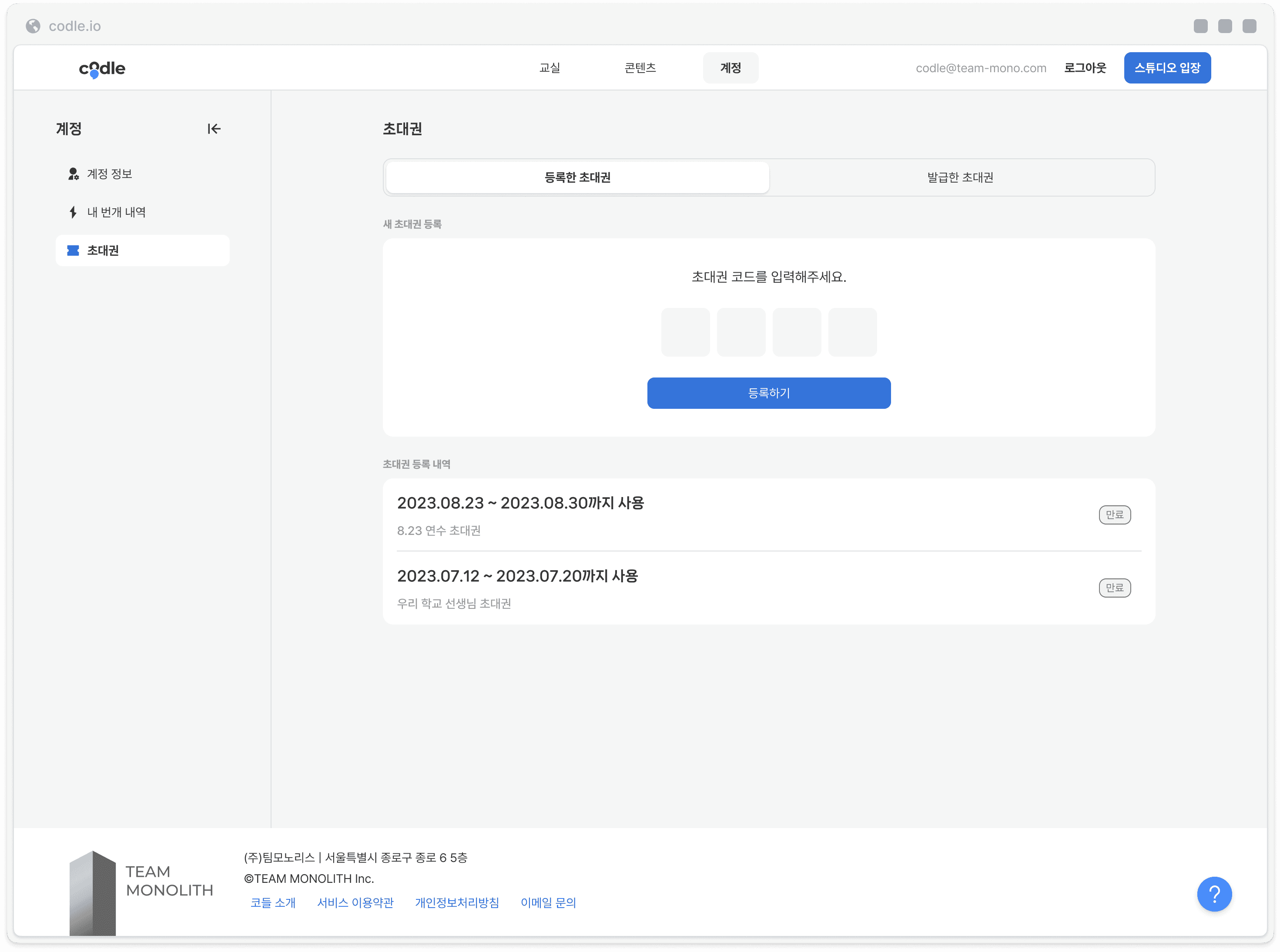Screen dimensions: 1280x952
Task: Collapse the 계정 sidebar with arrow icon
Action: [214, 128]
